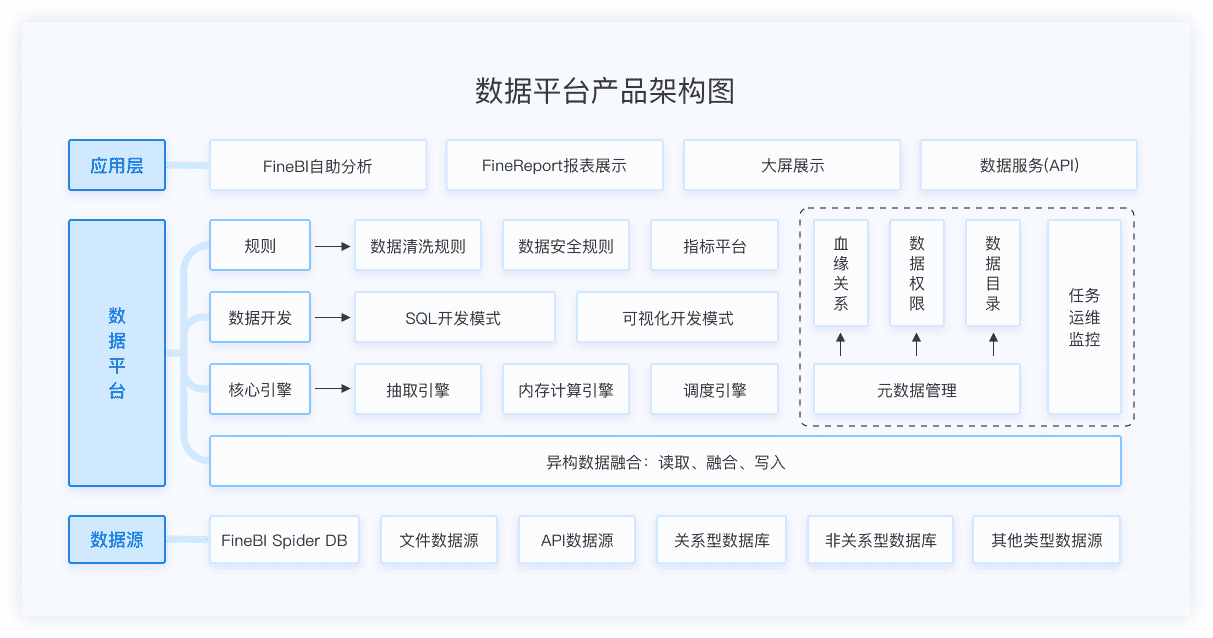The image size is (1213, 638).
Task: Click the 数据源 layer label
Action: (117, 540)
